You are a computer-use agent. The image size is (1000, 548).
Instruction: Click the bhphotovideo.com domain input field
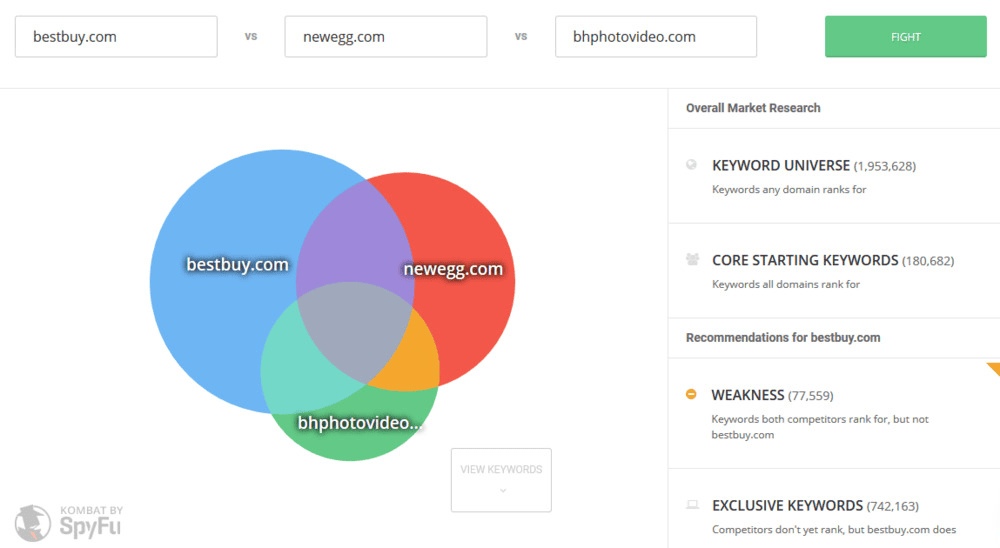click(656, 37)
